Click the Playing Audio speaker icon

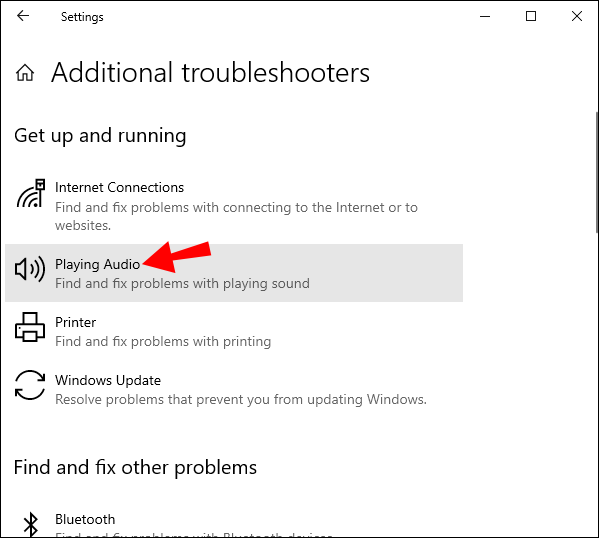[x=30, y=269]
